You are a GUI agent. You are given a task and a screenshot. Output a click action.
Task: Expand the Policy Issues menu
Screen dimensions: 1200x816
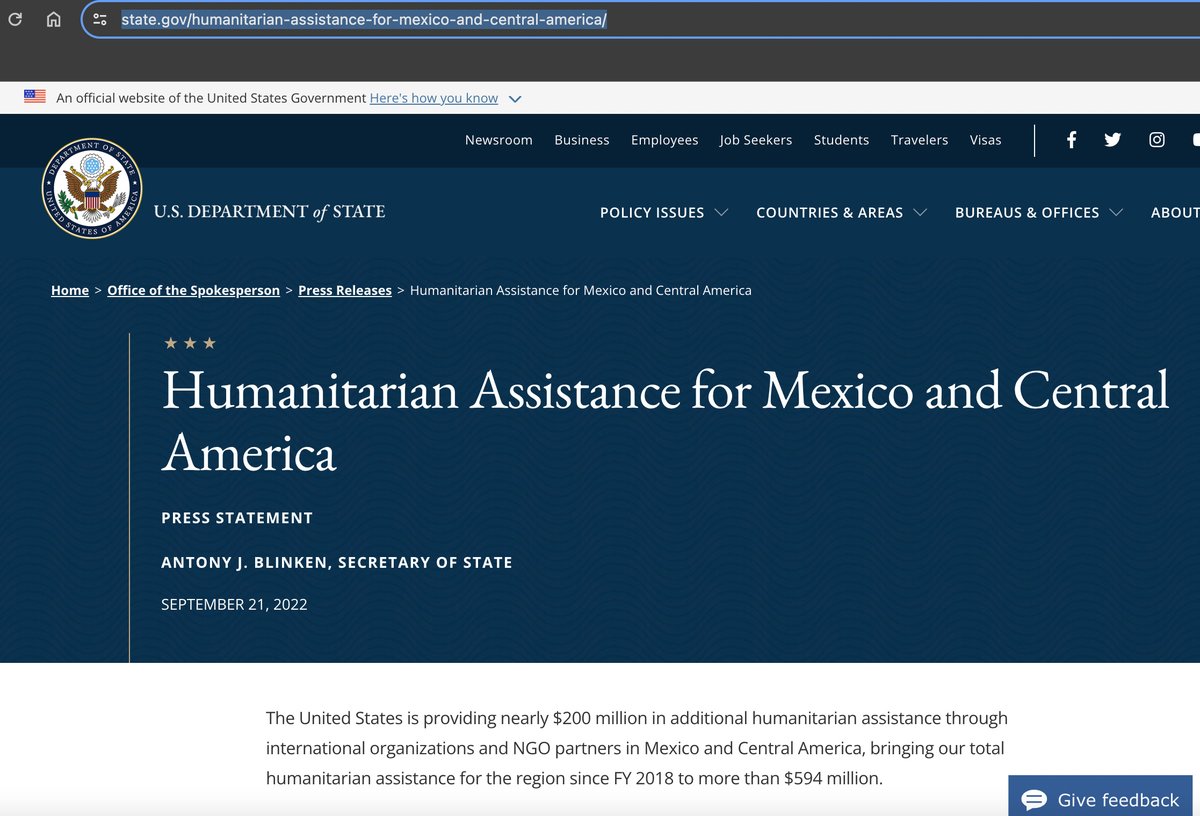(x=664, y=212)
